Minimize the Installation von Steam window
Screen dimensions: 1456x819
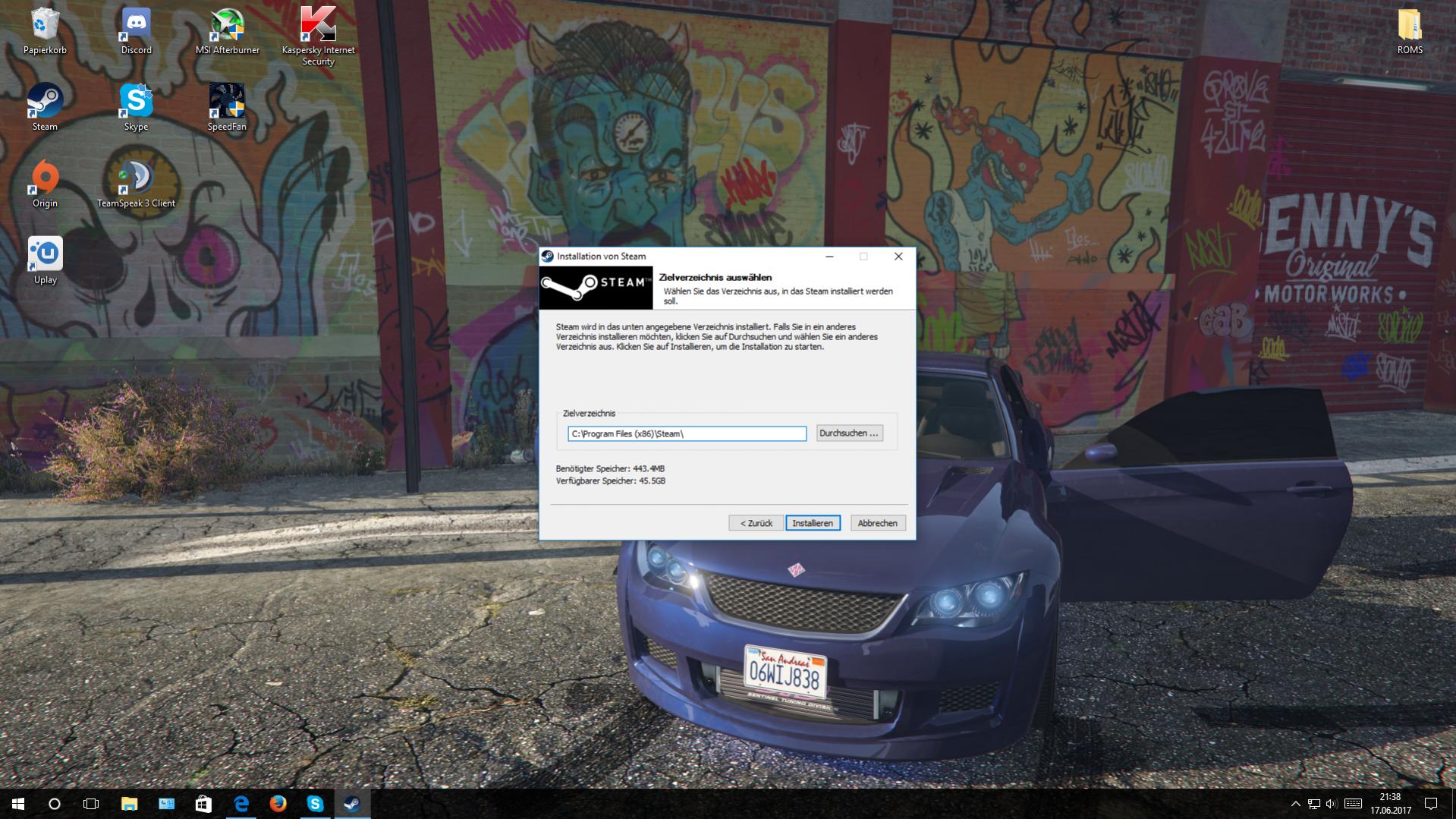pos(829,257)
